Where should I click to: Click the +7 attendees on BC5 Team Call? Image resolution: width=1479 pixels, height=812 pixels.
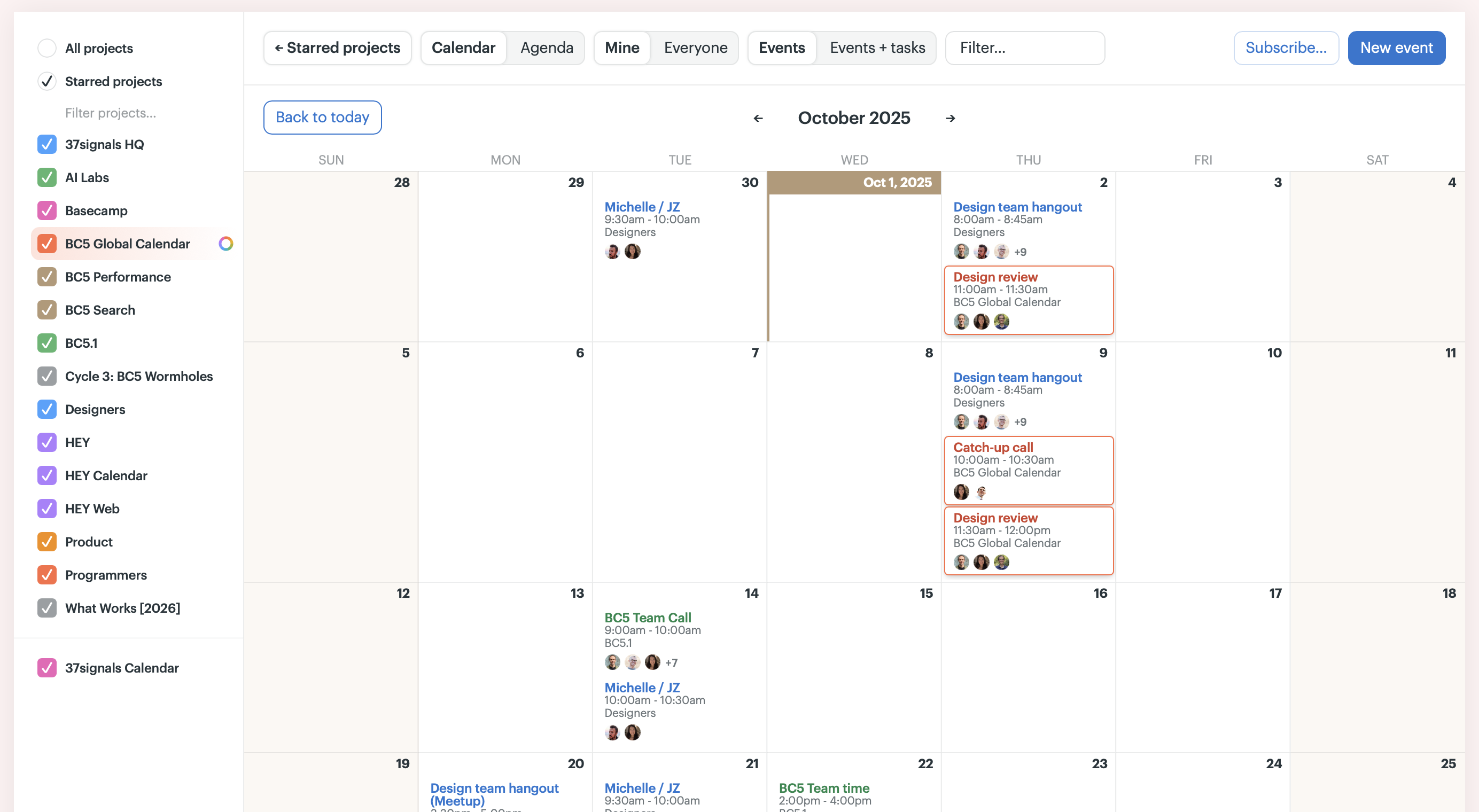[671, 663]
